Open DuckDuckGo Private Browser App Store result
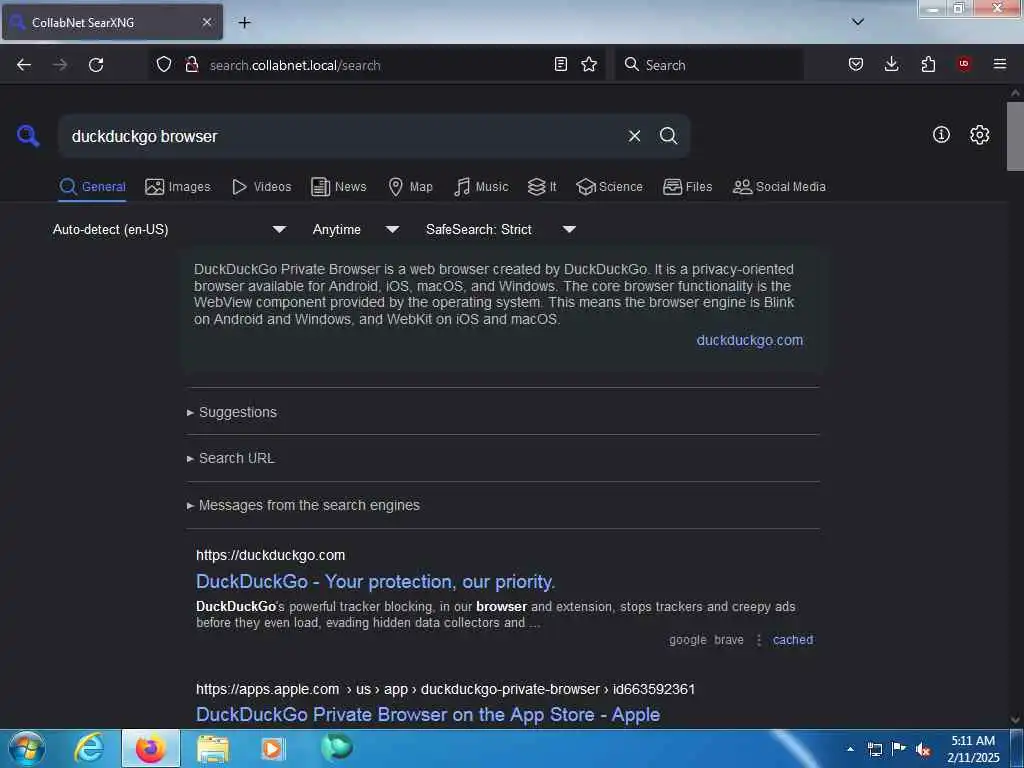 pos(428,714)
